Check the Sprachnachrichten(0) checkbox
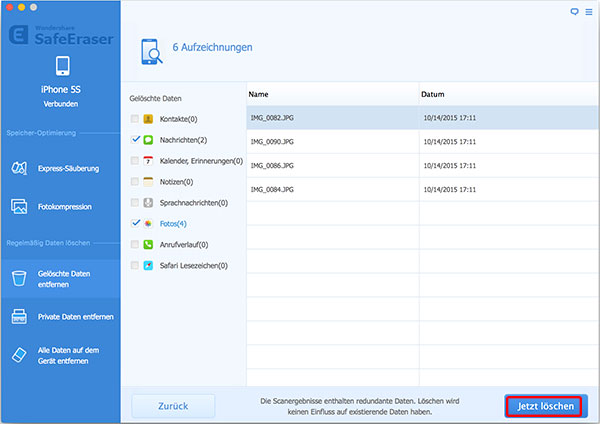The height and width of the screenshot is (424, 600). click(x=135, y=202)
